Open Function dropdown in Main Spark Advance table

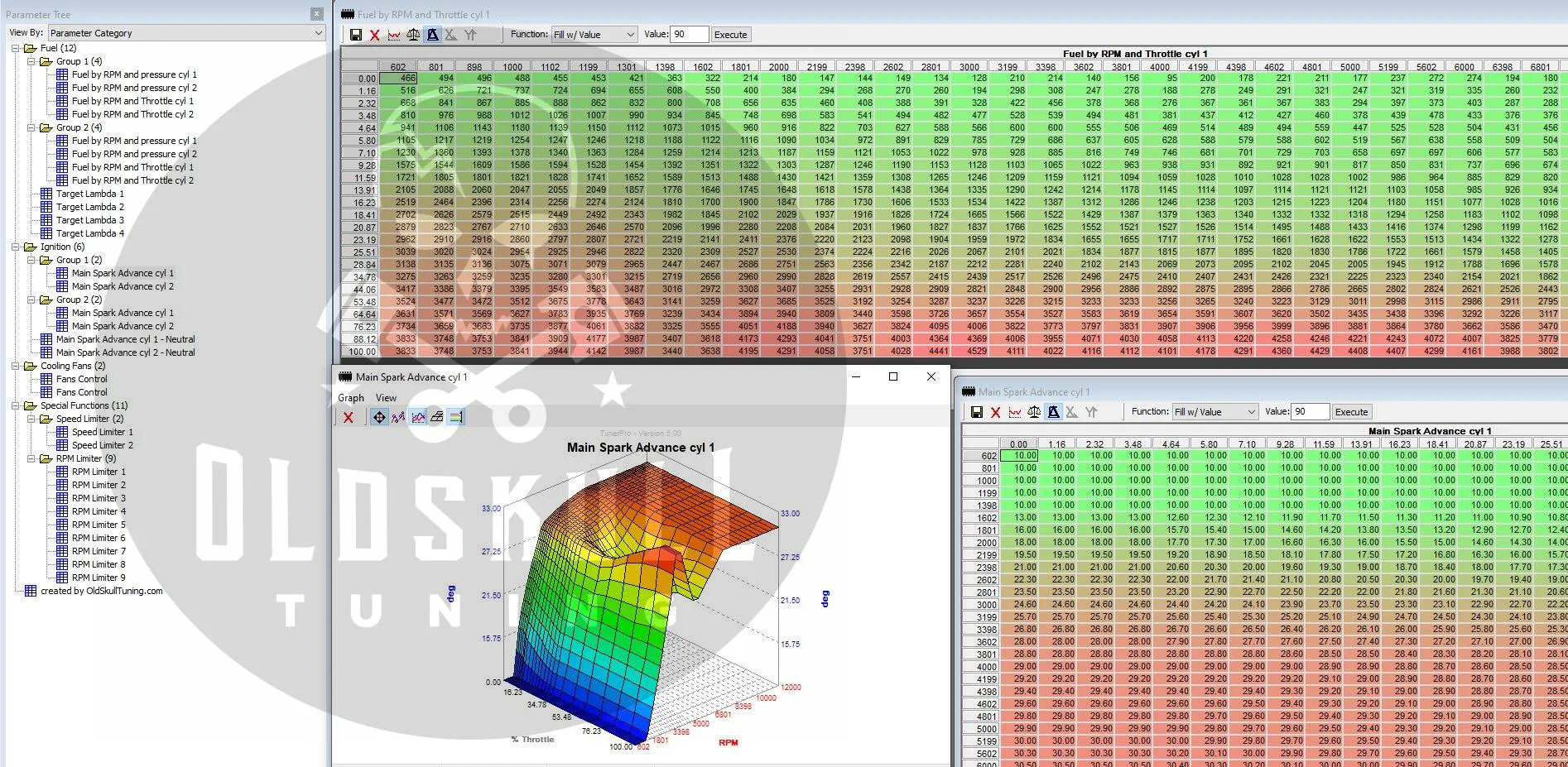tap(1215, 412)
